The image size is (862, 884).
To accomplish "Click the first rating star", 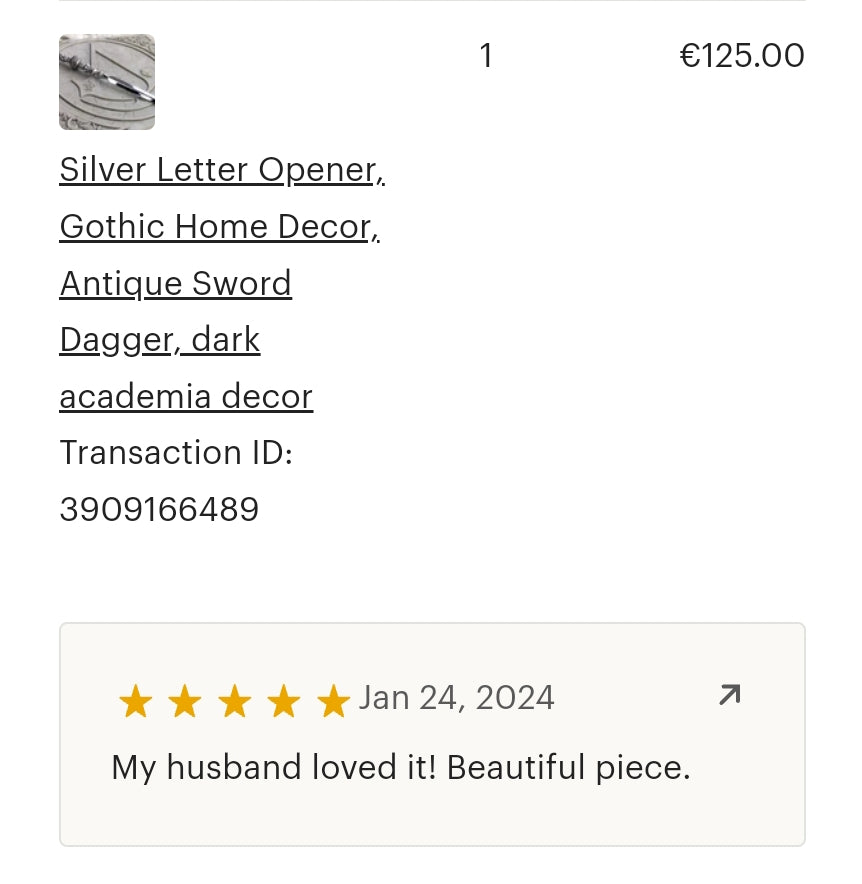I will [x=135, y=700].
